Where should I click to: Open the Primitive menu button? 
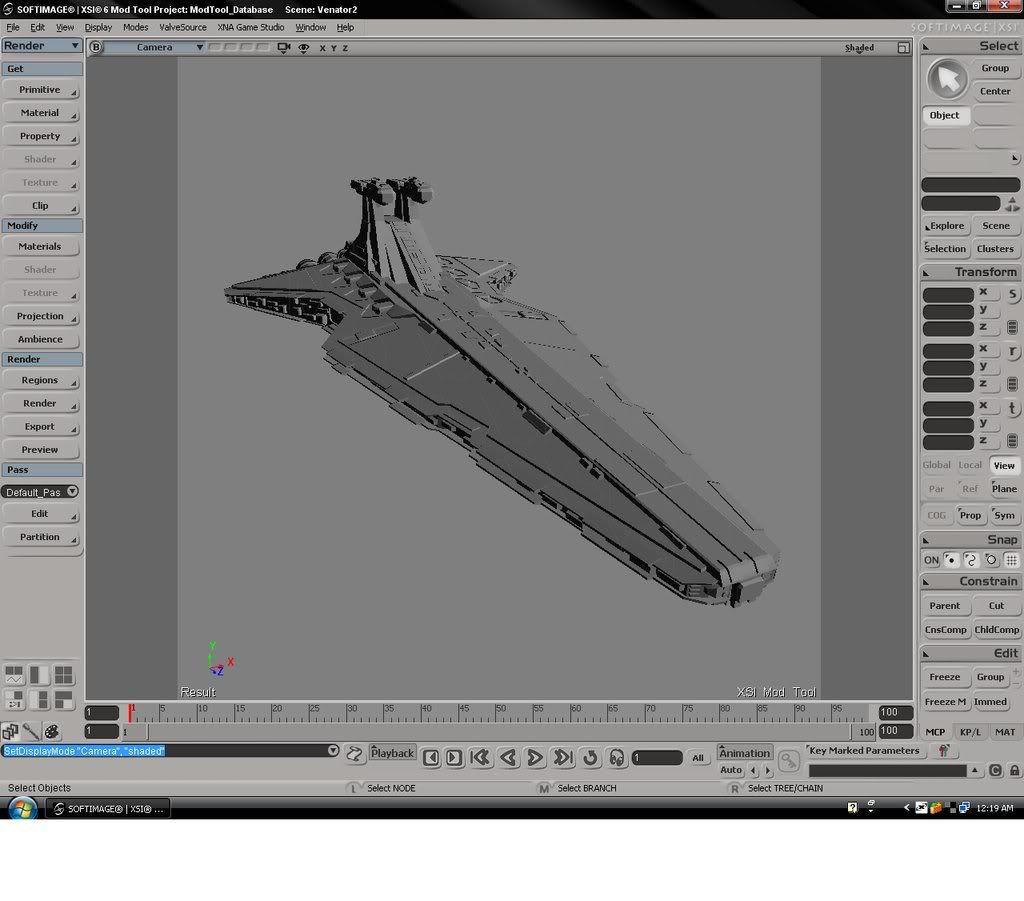[40, 89]
